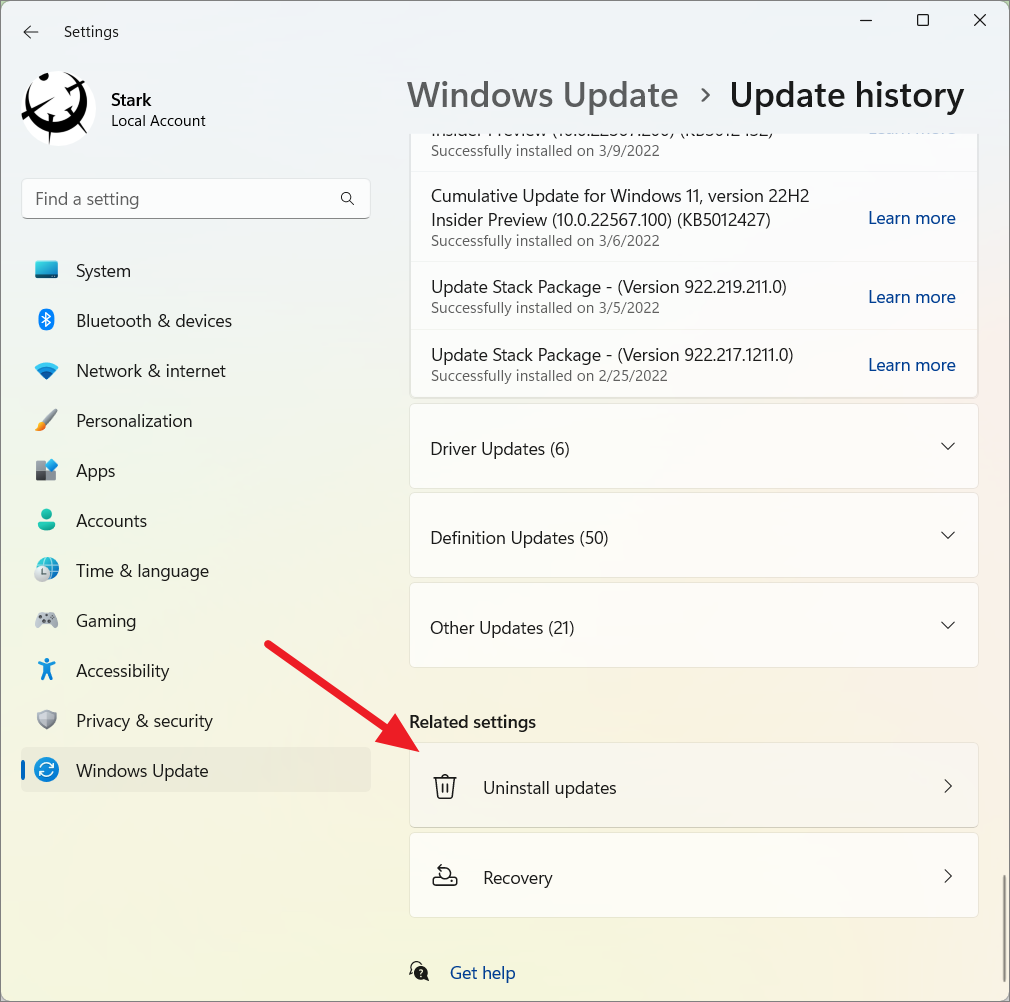Learn more about KB5012427 update
This screenshot has height=1002, width=1010.
coord(911,218)
